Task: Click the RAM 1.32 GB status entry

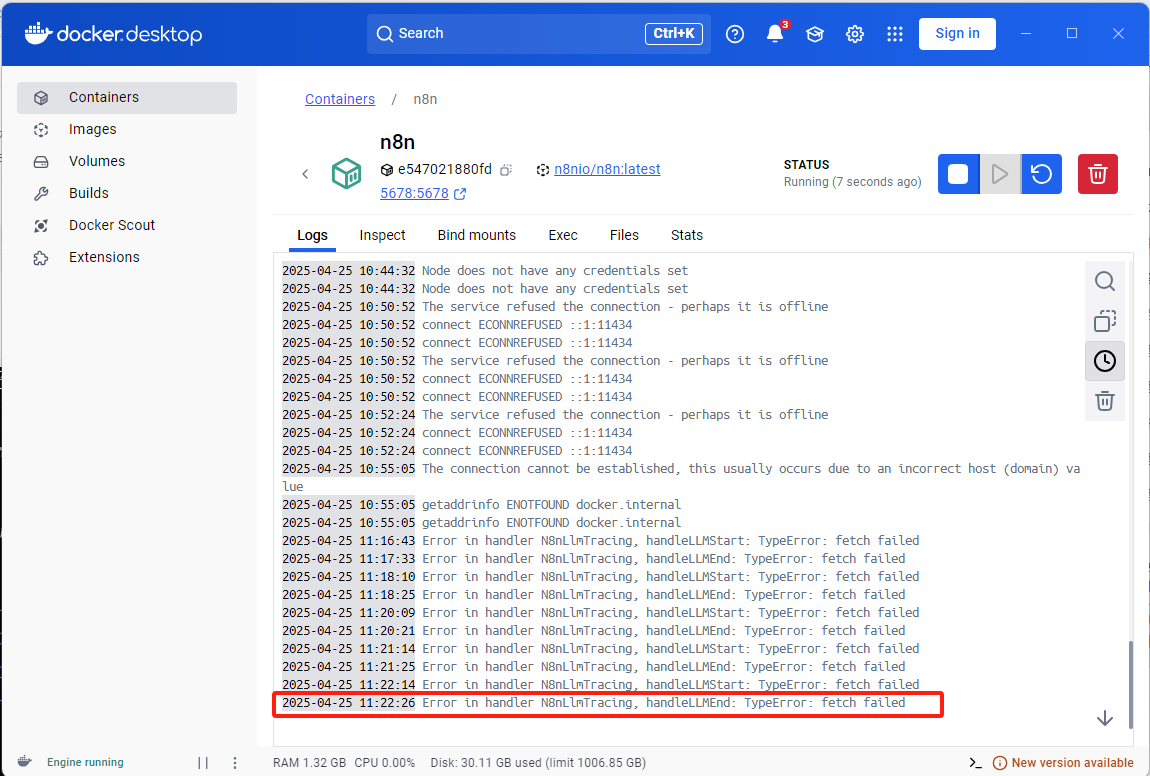Action: tap(310, 763)
